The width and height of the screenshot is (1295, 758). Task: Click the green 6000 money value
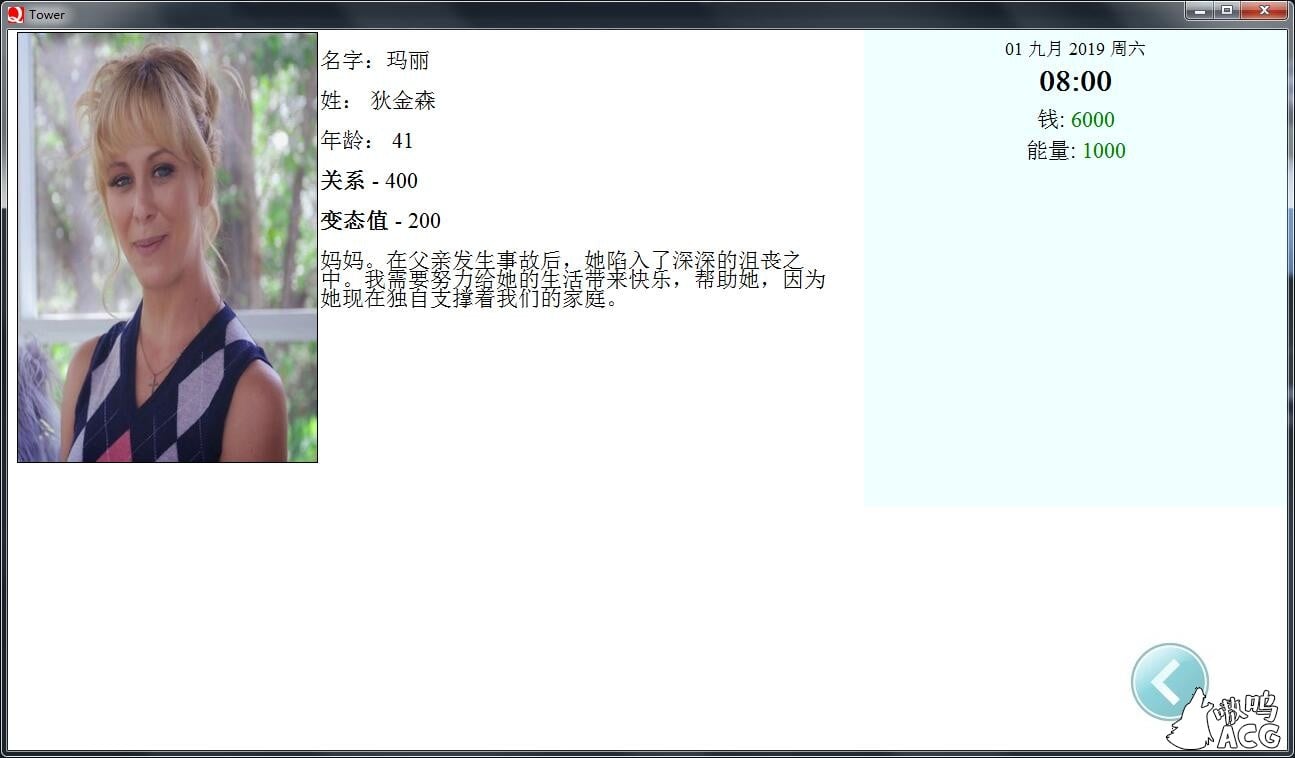(1093, 119)
